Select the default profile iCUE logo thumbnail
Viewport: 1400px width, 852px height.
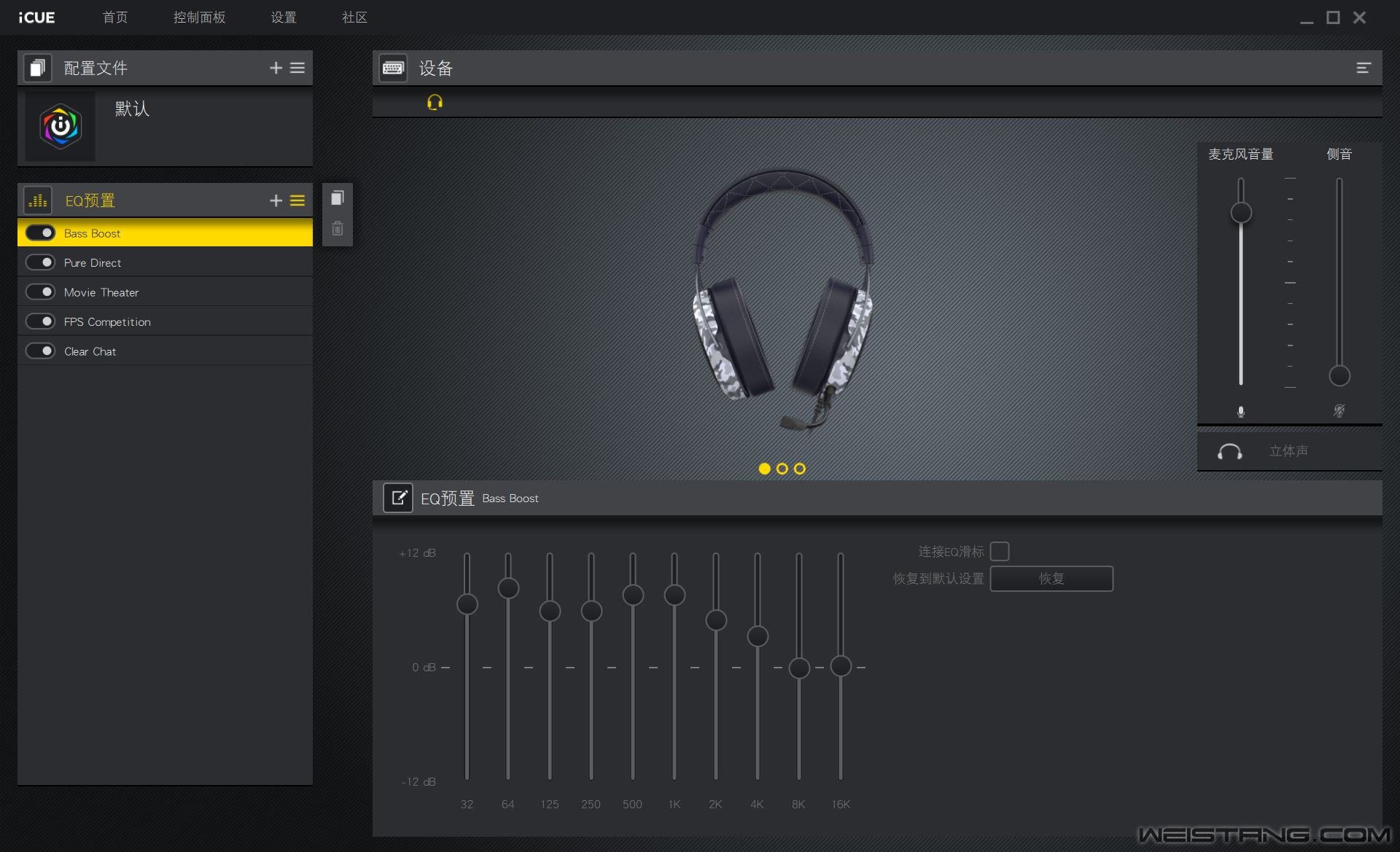[x=61, y=127]
